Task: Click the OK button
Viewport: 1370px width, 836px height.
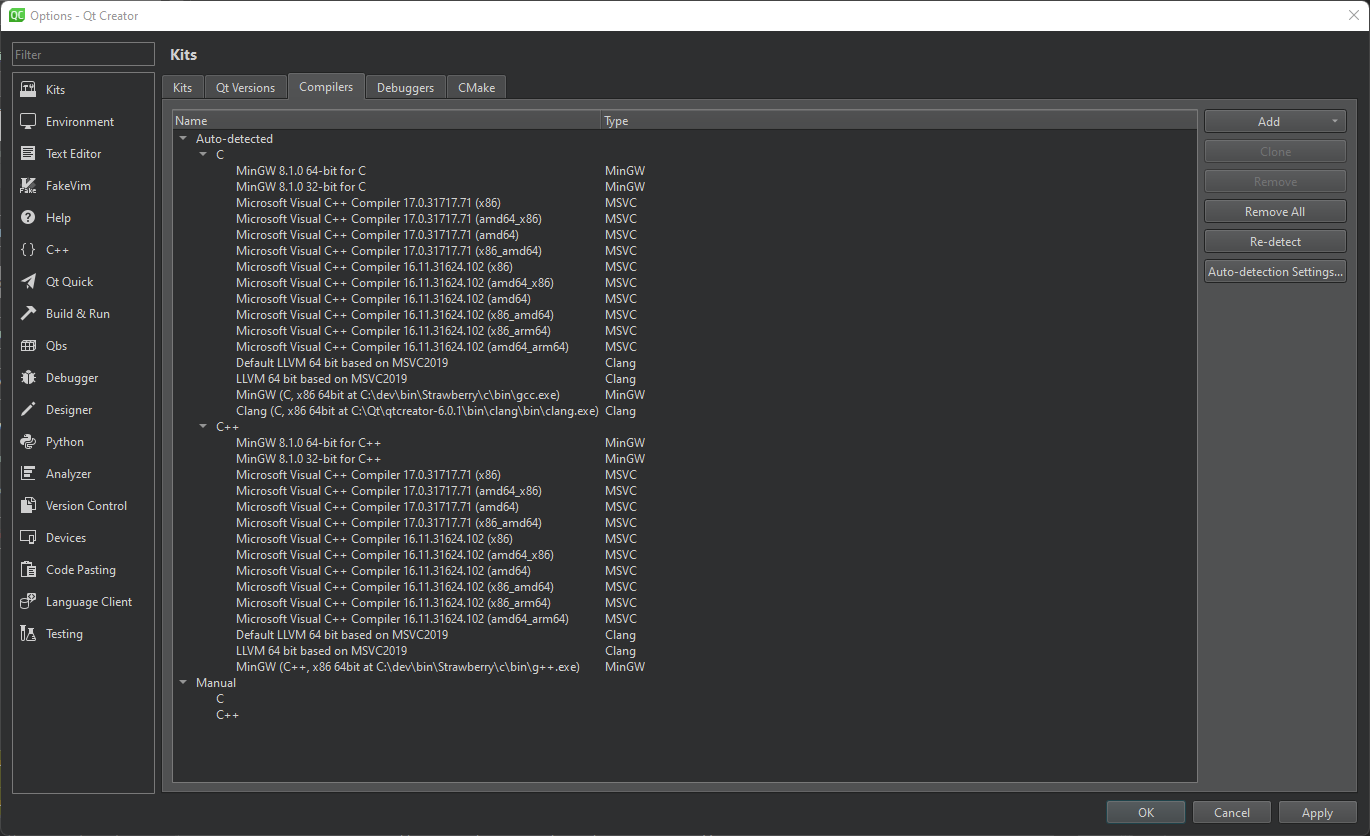Action: [1146, 813]
